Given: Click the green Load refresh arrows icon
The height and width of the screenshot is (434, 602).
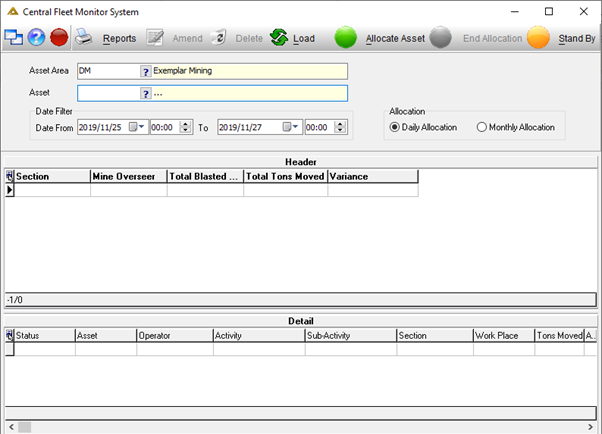Looking at the screenshot, I should 279,38.
